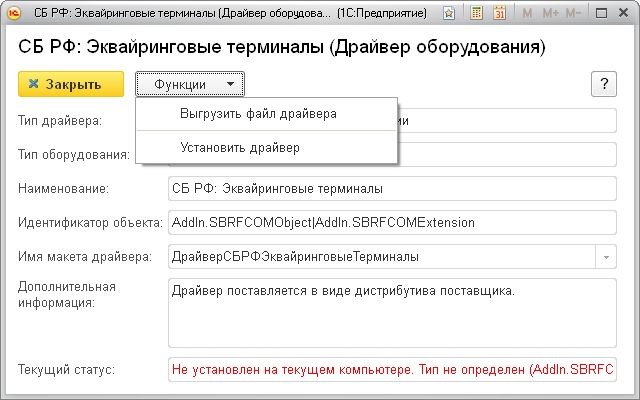Click the M memory button
This screenshot has width=640, height=400.
pyautogui.click(x=526, y=15)
